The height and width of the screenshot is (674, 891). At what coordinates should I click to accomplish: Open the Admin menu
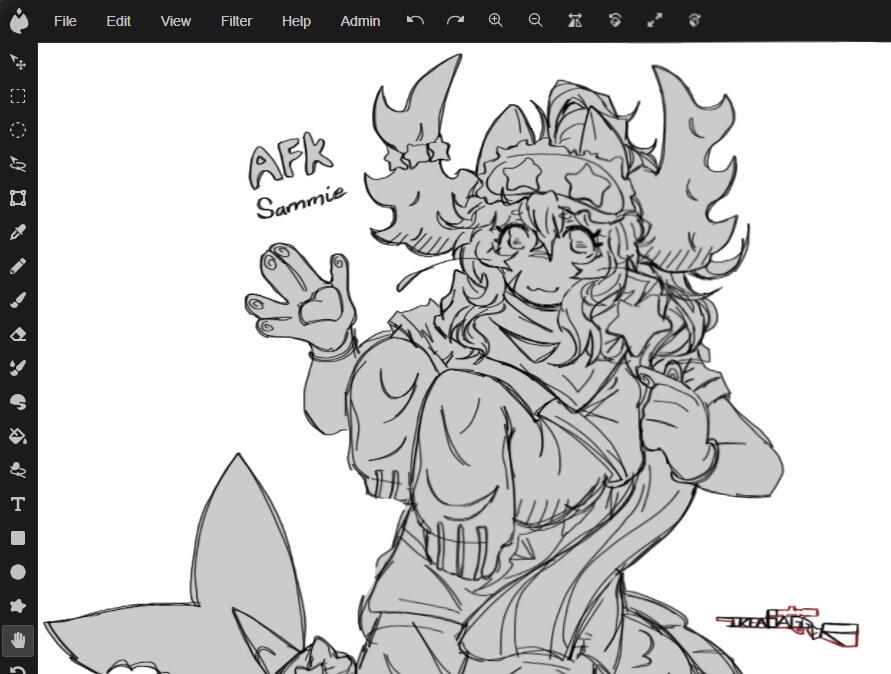pyautogui.click(x=360, y=21)
